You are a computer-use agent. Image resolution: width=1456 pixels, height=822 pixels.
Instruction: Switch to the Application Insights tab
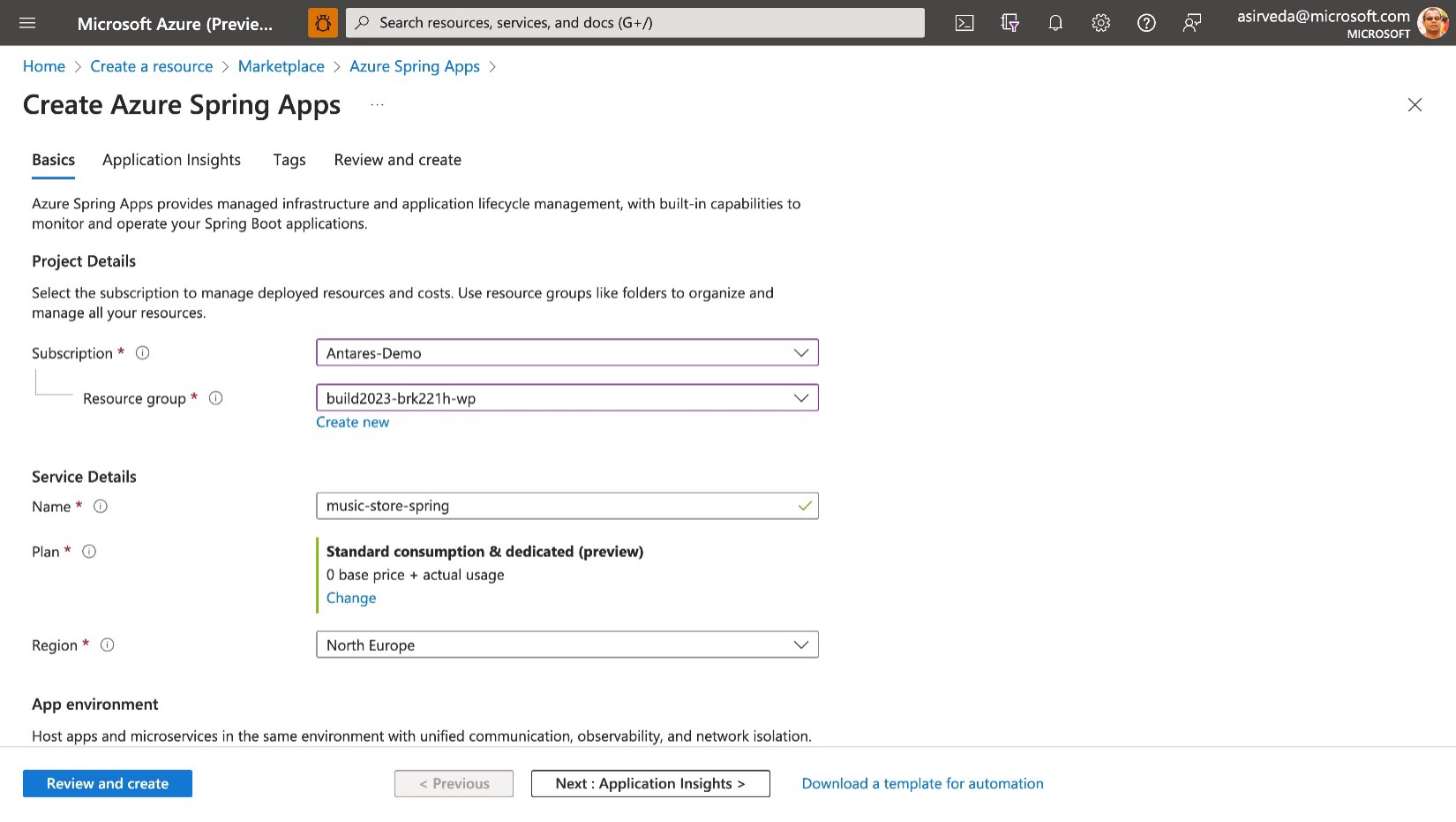point(171,160)
